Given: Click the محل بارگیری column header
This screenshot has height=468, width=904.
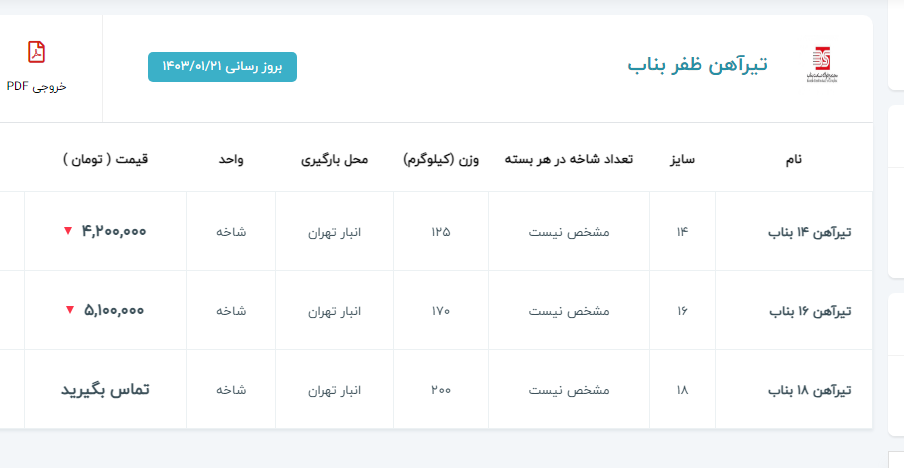Looking at the screenshot, I should coord(335,159).
